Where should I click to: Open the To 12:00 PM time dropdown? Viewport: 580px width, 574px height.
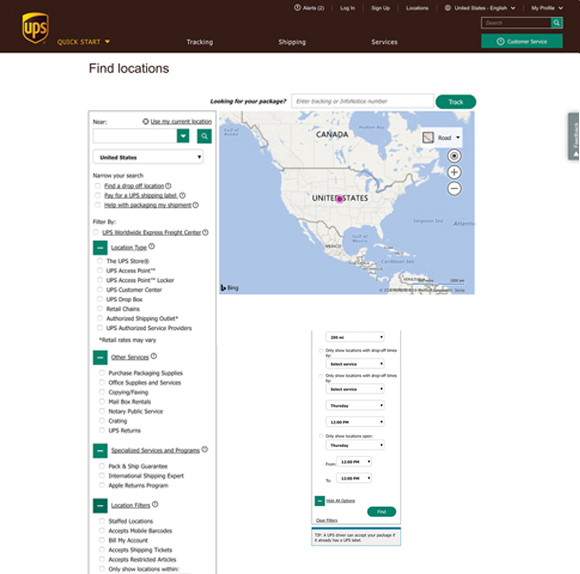pos(354,478)
